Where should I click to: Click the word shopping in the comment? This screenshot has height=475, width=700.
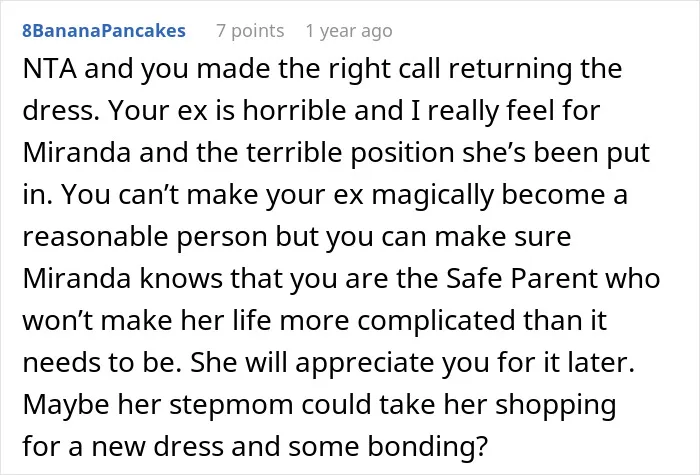(555, 405)
